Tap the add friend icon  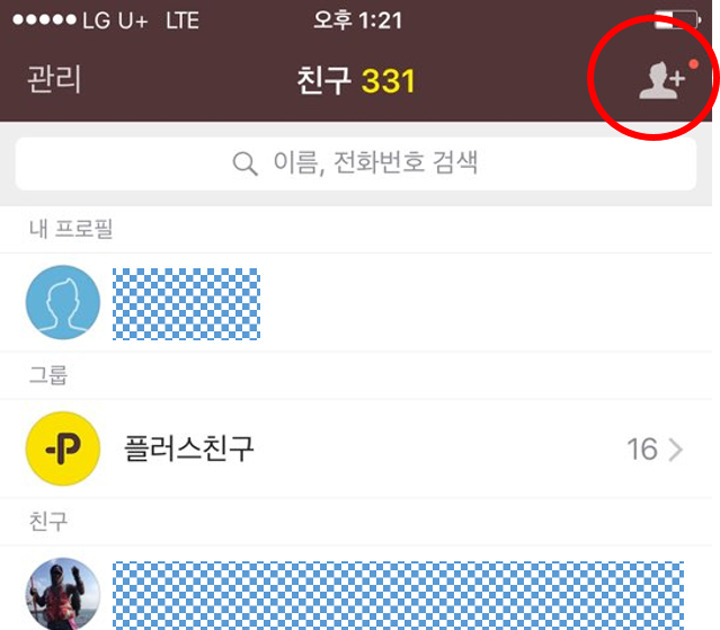662,80
